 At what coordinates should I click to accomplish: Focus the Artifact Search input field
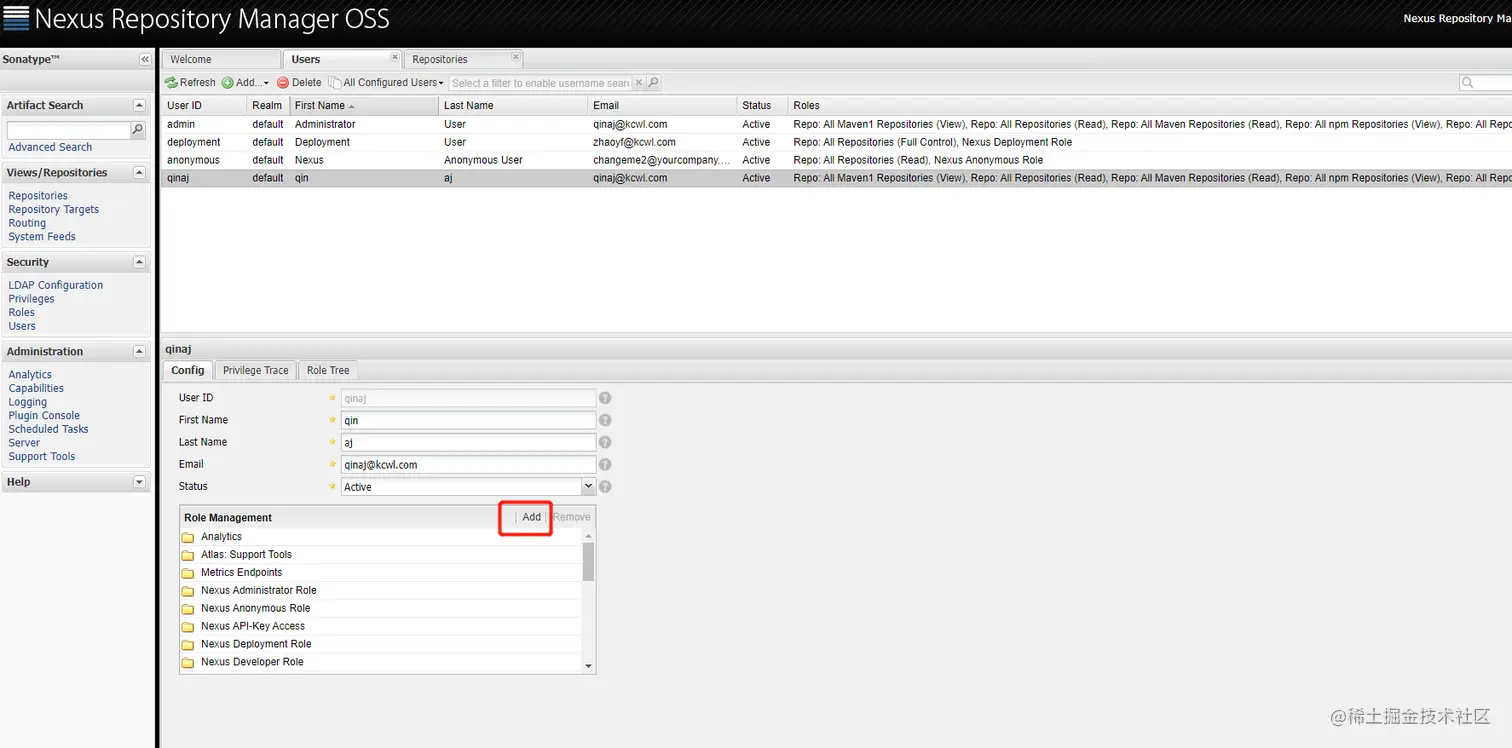[69, 130]
